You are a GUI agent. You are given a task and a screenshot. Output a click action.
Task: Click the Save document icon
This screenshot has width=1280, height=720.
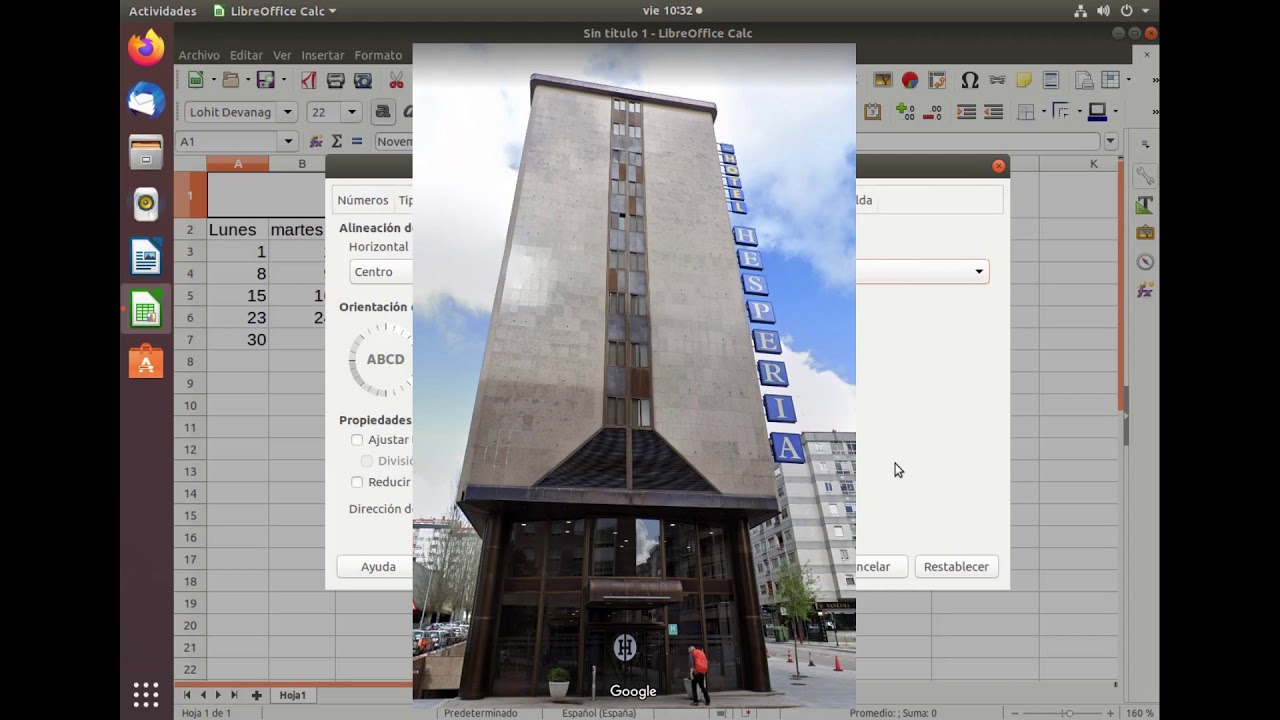point(265,80)
